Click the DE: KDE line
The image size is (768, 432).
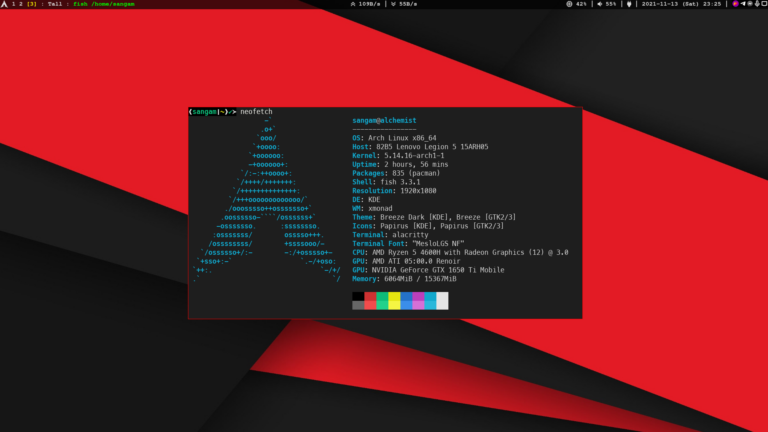click(366, 200)
